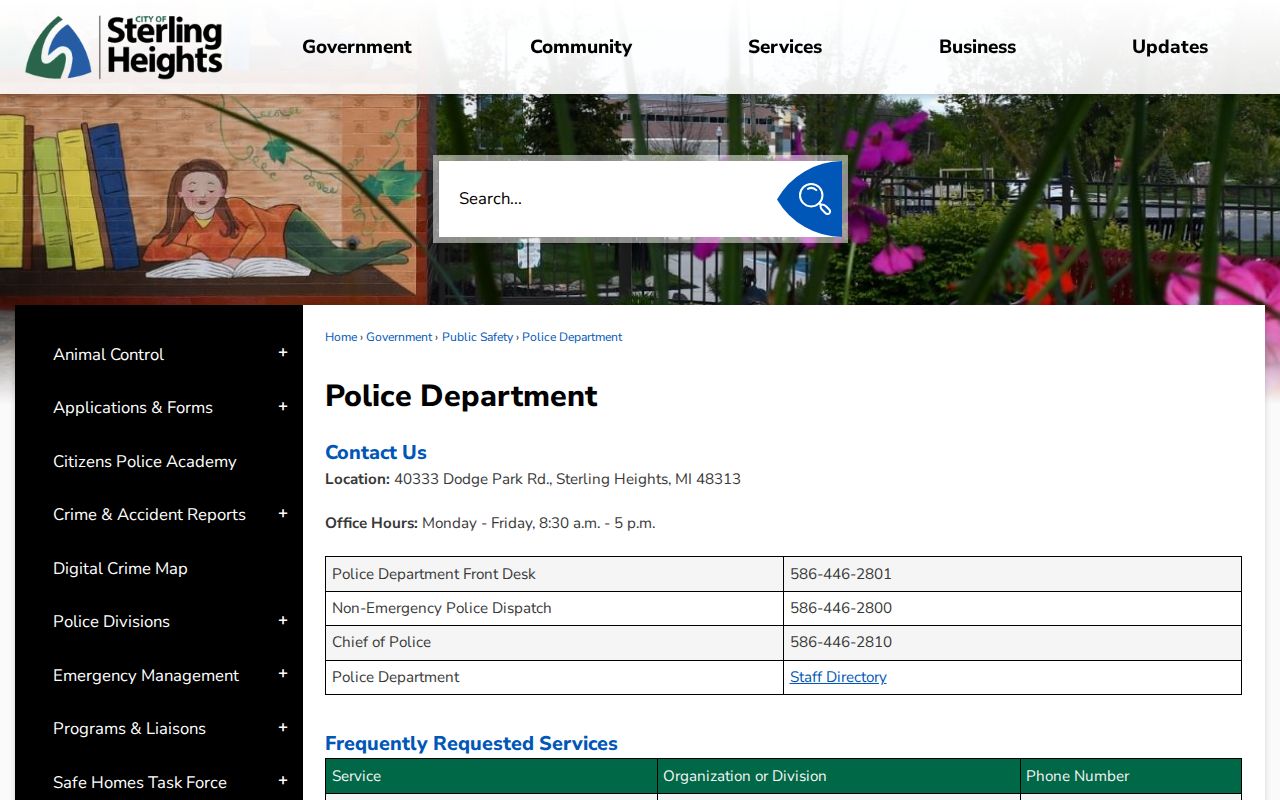
Task: Click the Home breadcrumb link
Action: point(341,337)
